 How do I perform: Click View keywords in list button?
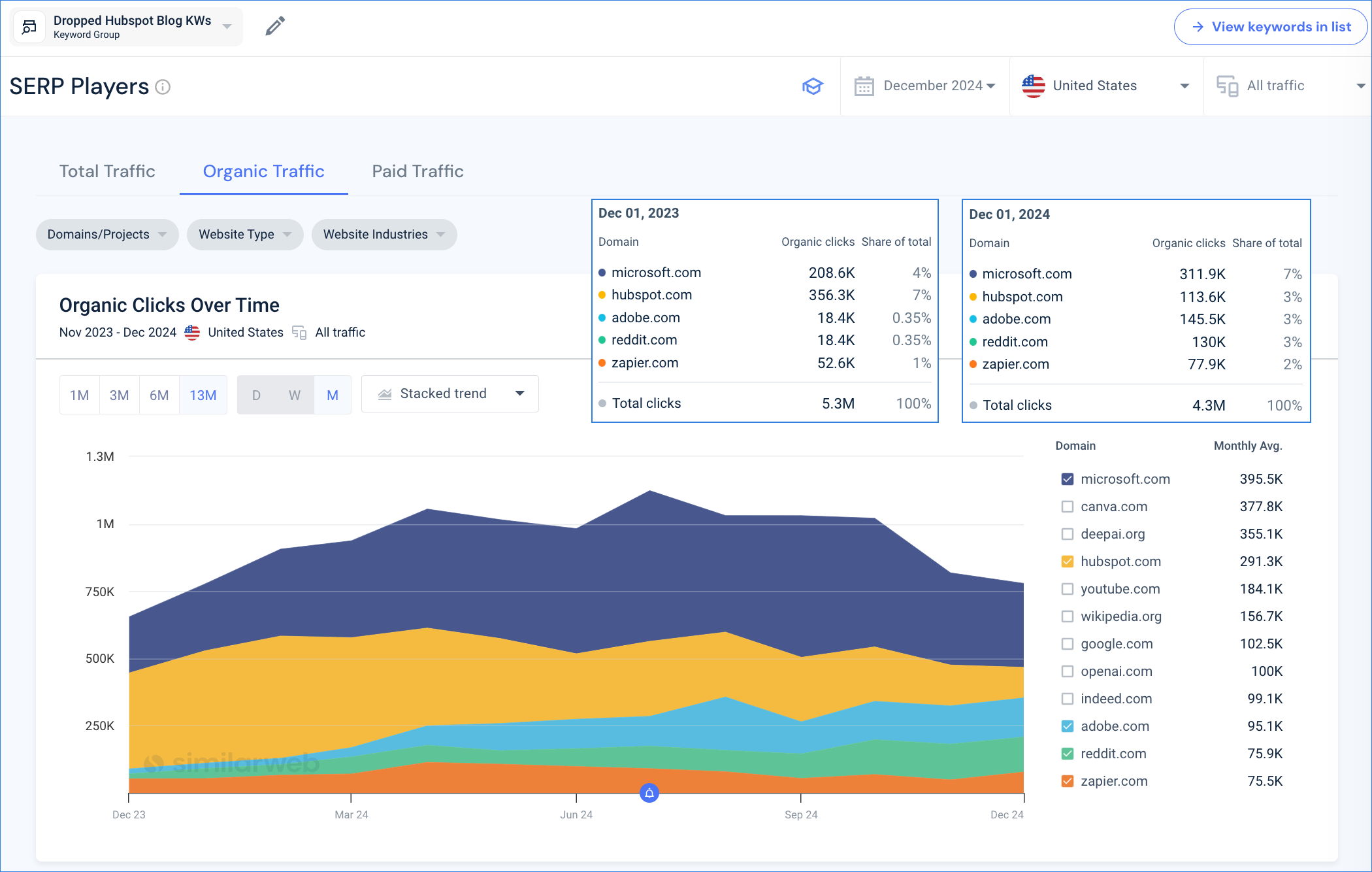[1271, 27]
